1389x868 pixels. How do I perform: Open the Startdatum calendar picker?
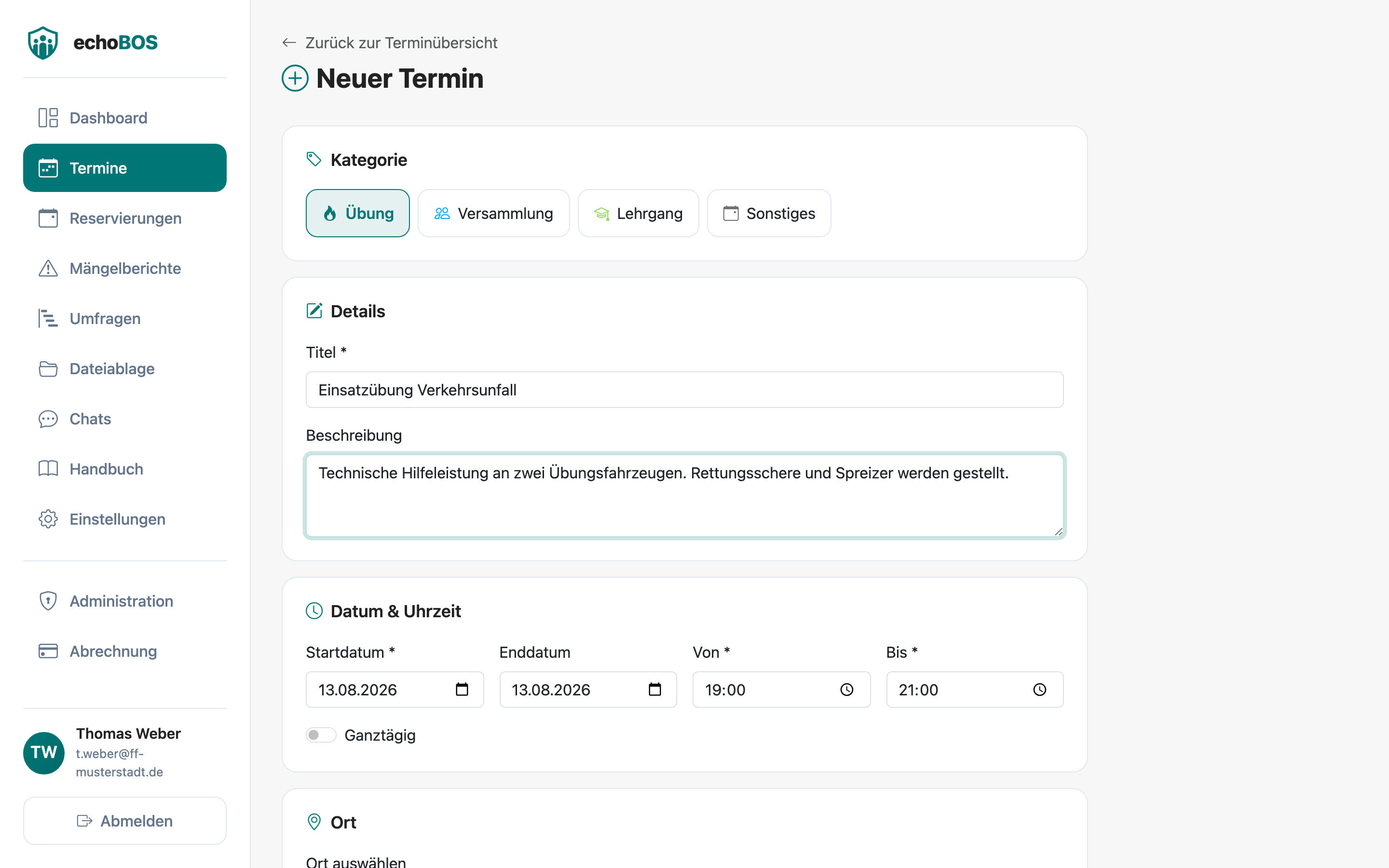tap(462, 690)
